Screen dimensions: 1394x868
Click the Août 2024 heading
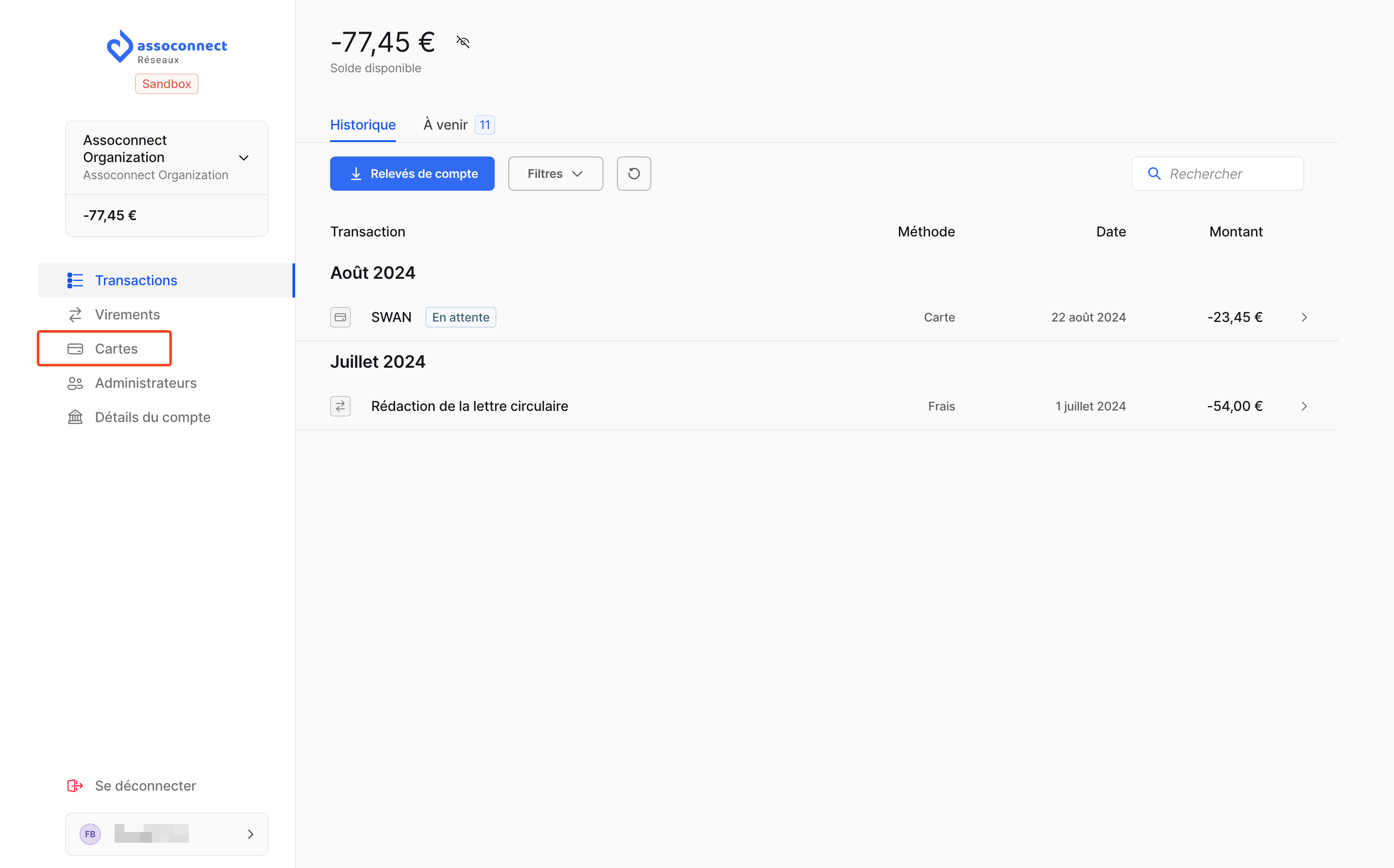click(372, 273)
